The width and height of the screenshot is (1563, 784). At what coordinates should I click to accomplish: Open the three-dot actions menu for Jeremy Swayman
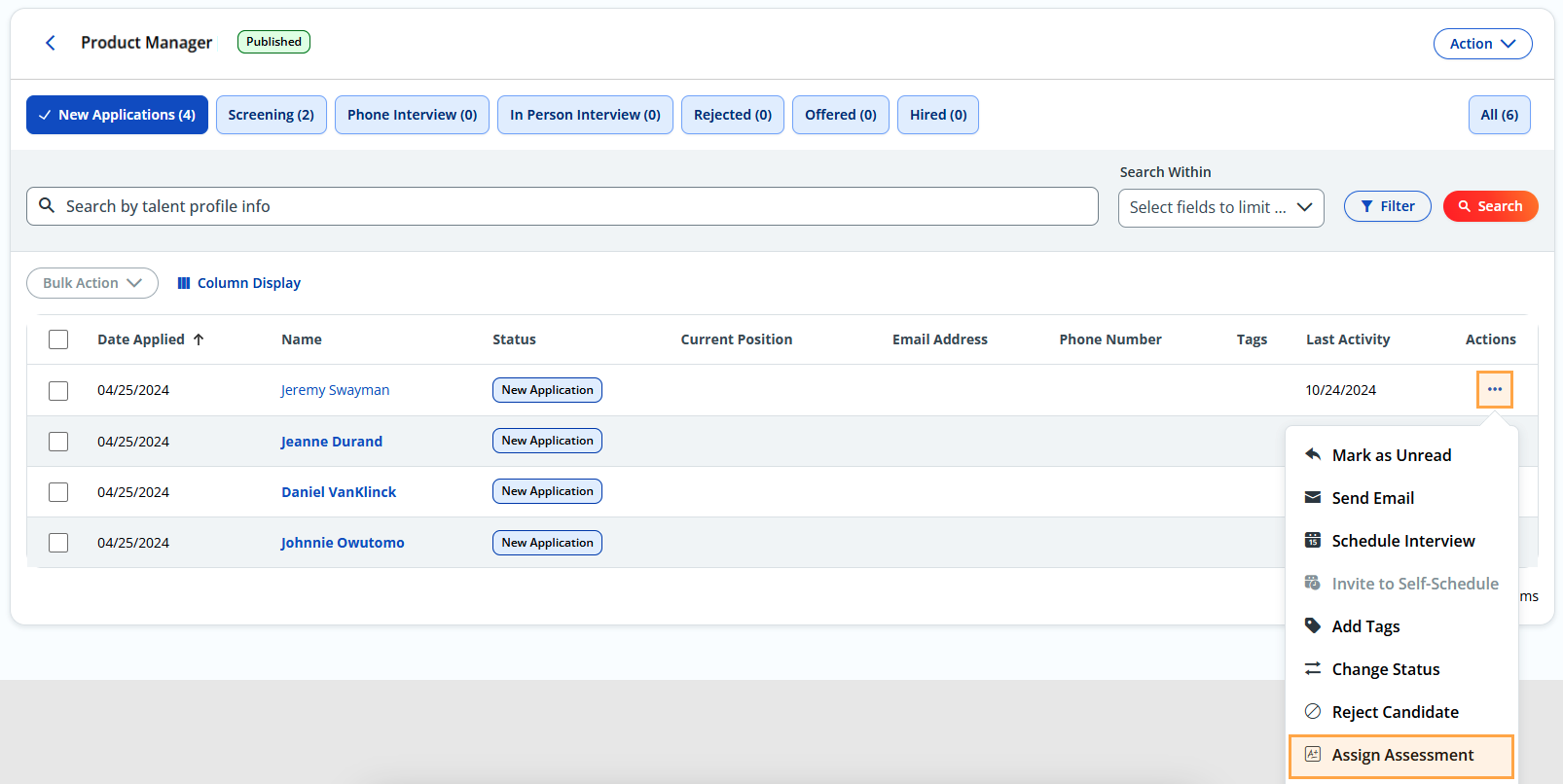point(1494,390)
